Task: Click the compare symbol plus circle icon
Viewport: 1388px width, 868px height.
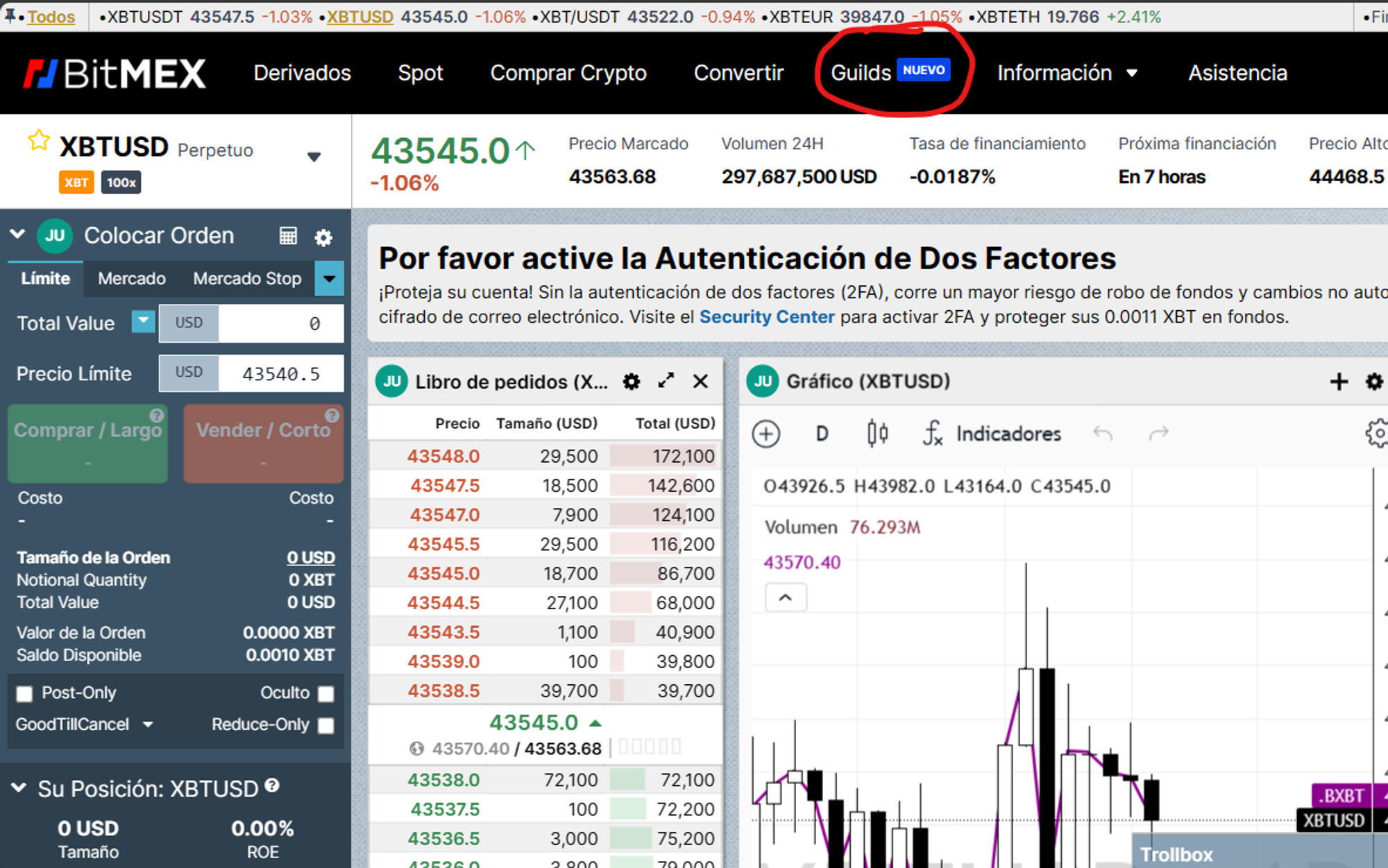Action: pyautogui.click(x=766, y=434)
